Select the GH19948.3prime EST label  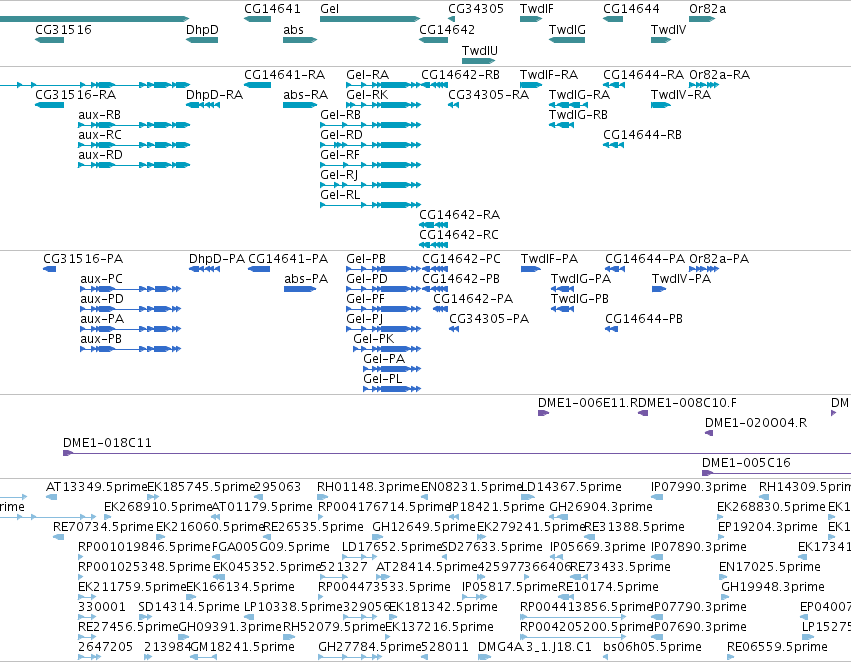click(x=773, y=587)
